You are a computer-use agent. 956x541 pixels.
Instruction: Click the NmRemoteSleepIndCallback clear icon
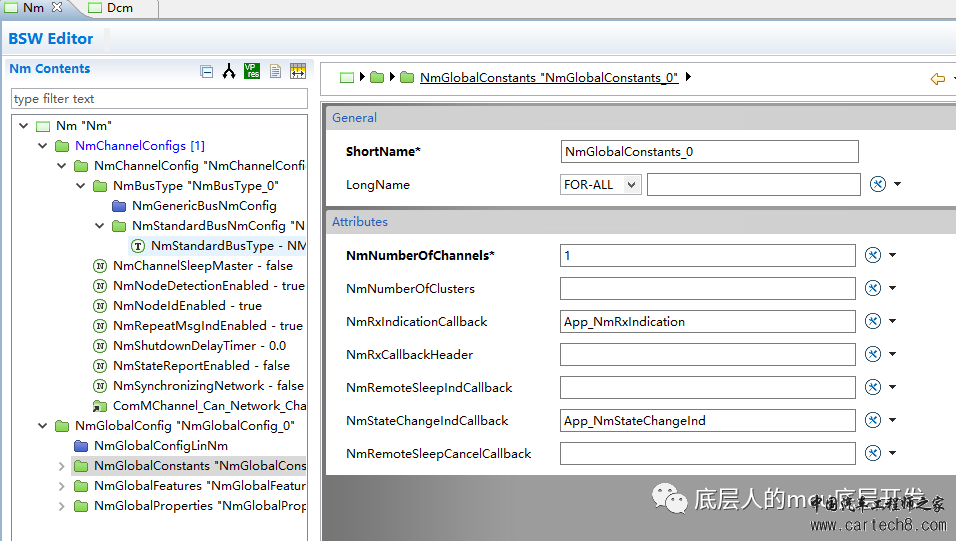[x=873, y=387]
